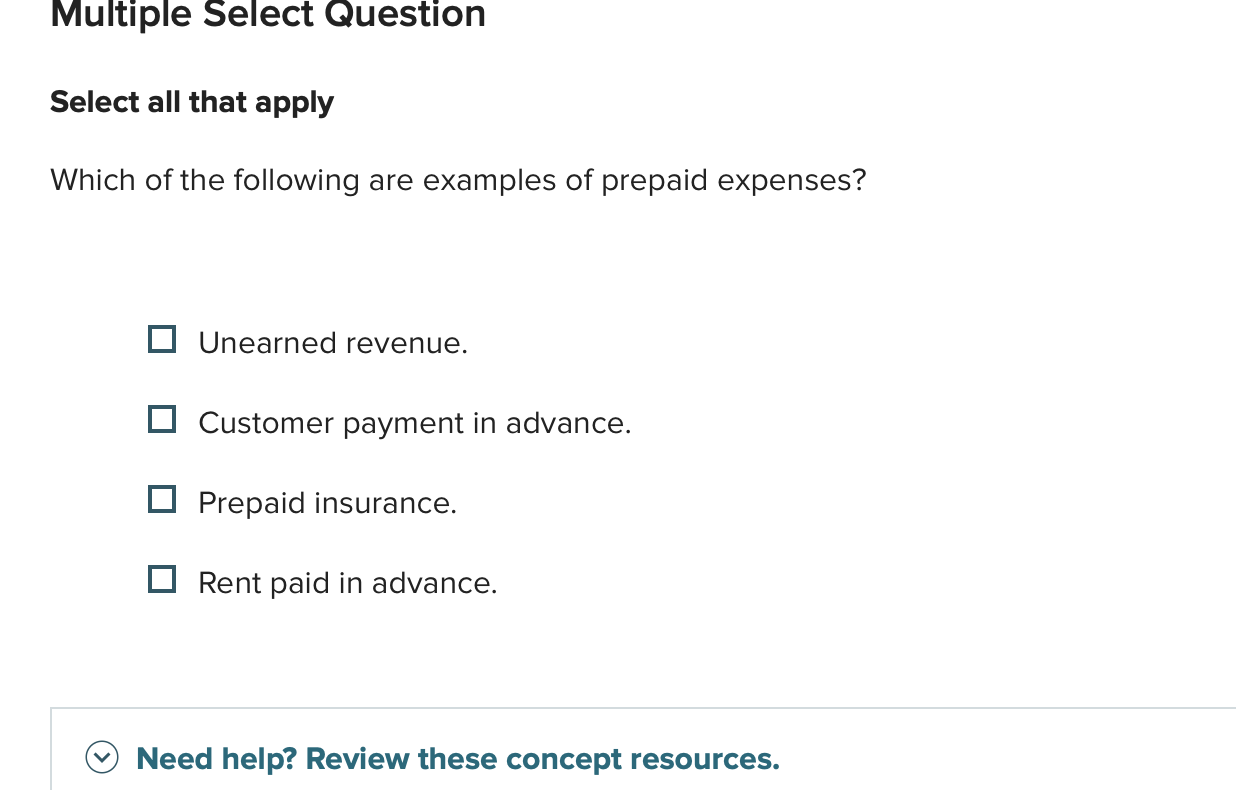Select Customer payment in advance option
1236x790 pixels.
(162, 419)
